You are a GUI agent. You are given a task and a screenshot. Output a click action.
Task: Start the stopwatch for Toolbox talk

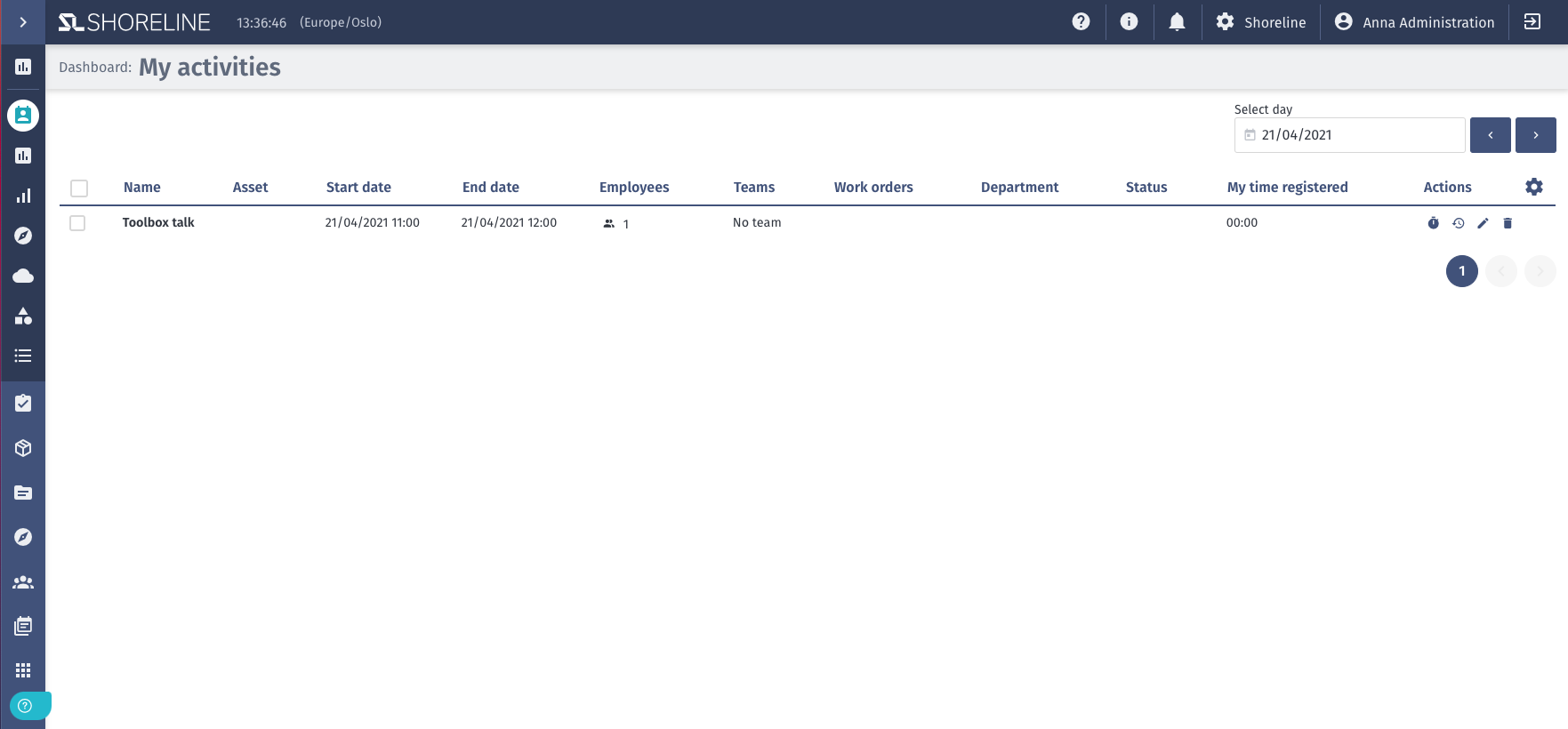(1433, 223)
